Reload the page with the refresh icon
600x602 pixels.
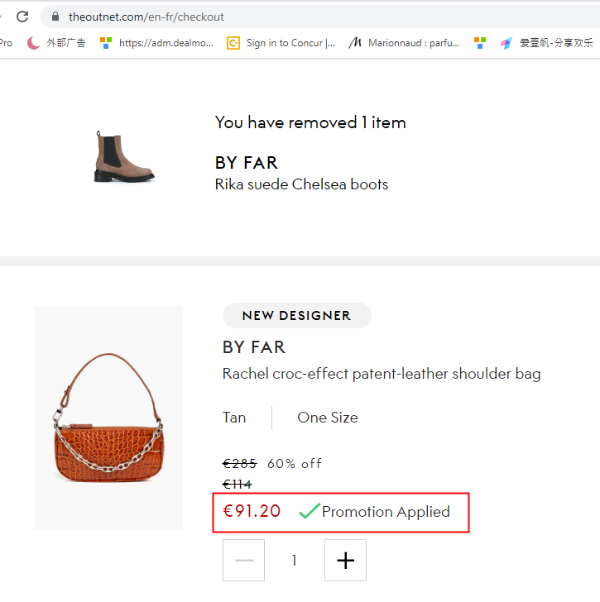[22, 17]
